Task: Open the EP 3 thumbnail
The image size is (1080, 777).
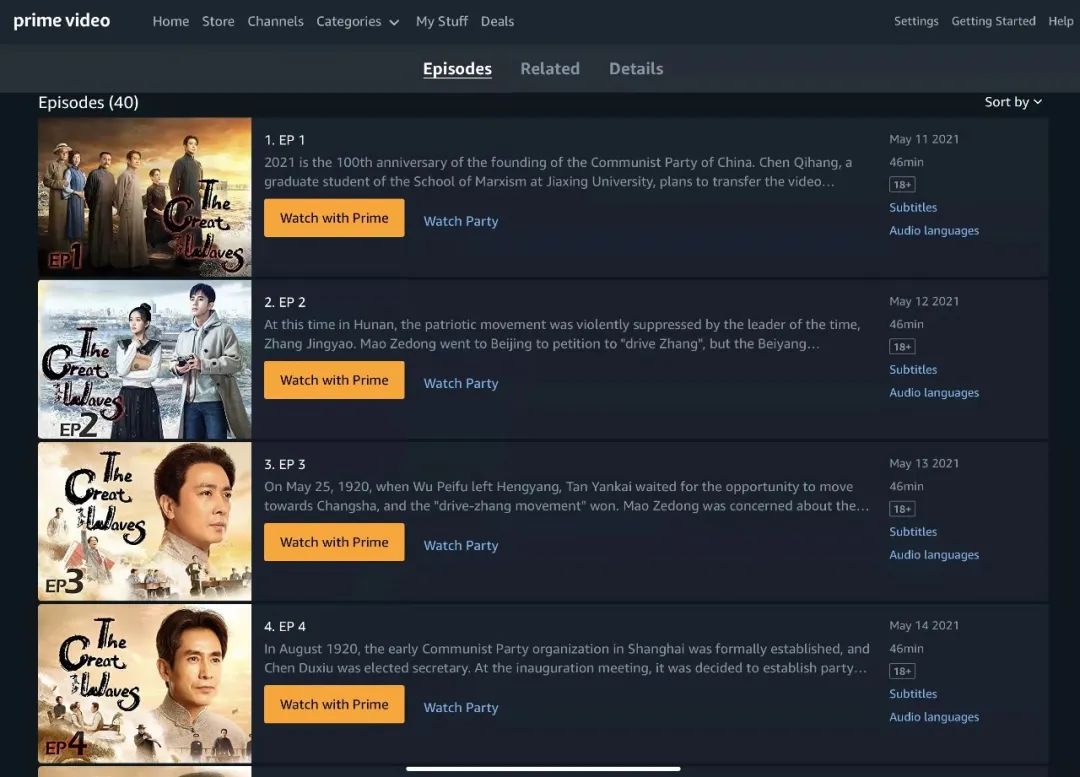Action: tap(145, 521)
